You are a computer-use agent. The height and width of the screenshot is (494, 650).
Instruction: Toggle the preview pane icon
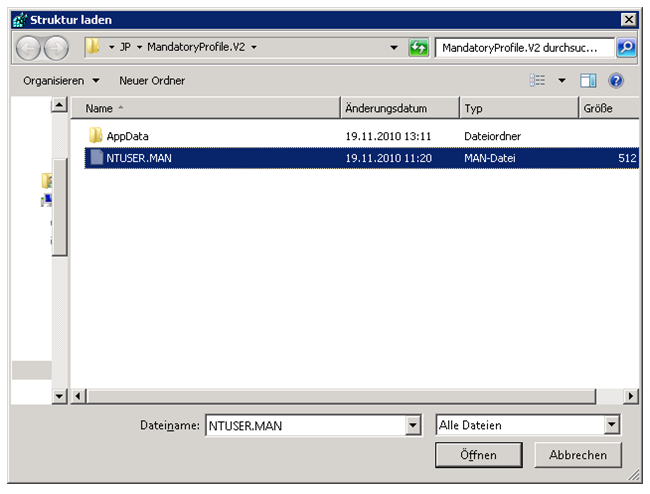point(588,80)
